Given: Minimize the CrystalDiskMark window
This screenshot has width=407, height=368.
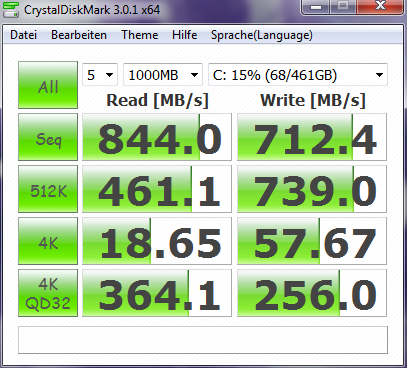Looking at the screenshot, I should point(316,7).
